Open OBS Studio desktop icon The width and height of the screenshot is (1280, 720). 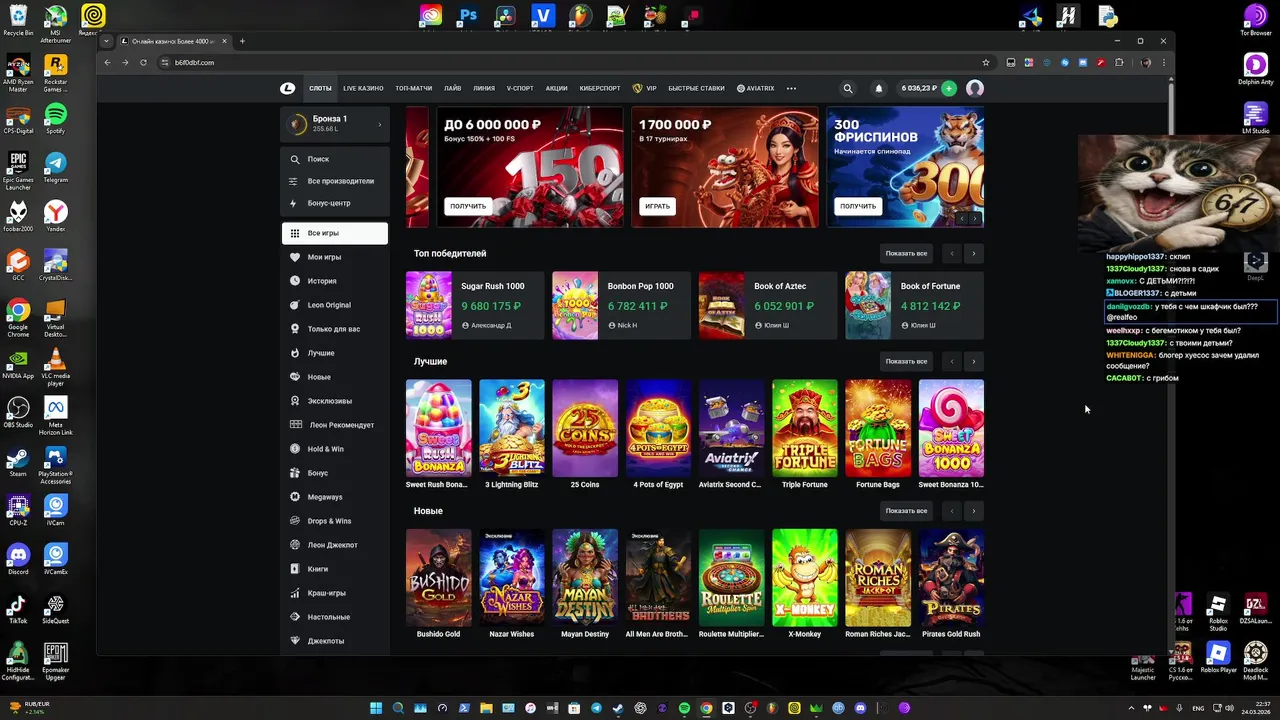[x=18, y=411]
